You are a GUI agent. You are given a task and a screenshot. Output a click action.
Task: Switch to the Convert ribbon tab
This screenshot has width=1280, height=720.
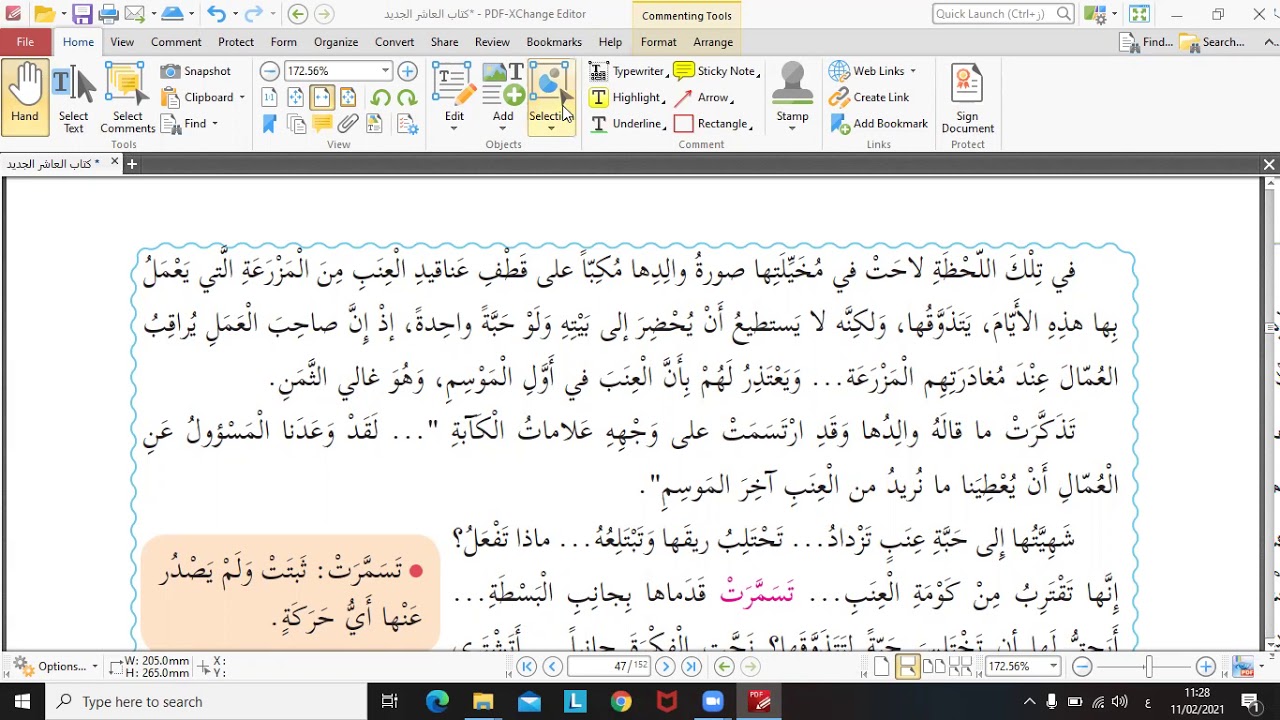tap(395, 42)
